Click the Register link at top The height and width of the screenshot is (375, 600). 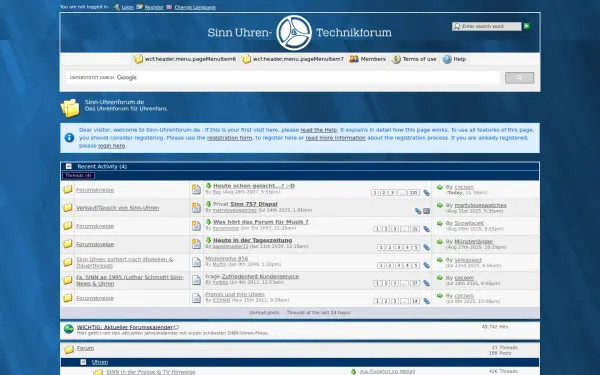click(x=154, y=7)
